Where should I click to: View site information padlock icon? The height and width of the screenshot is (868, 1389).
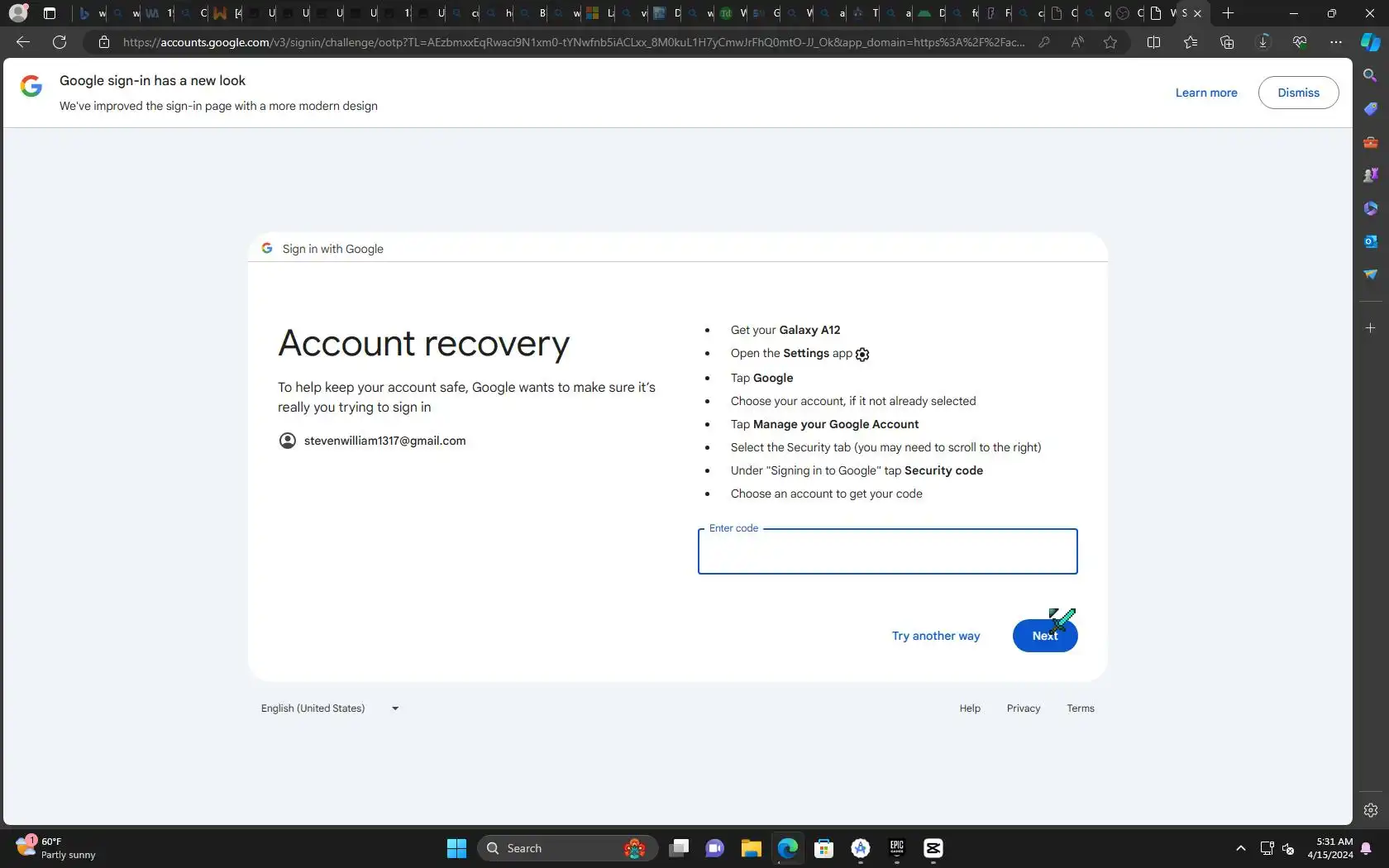104,42
